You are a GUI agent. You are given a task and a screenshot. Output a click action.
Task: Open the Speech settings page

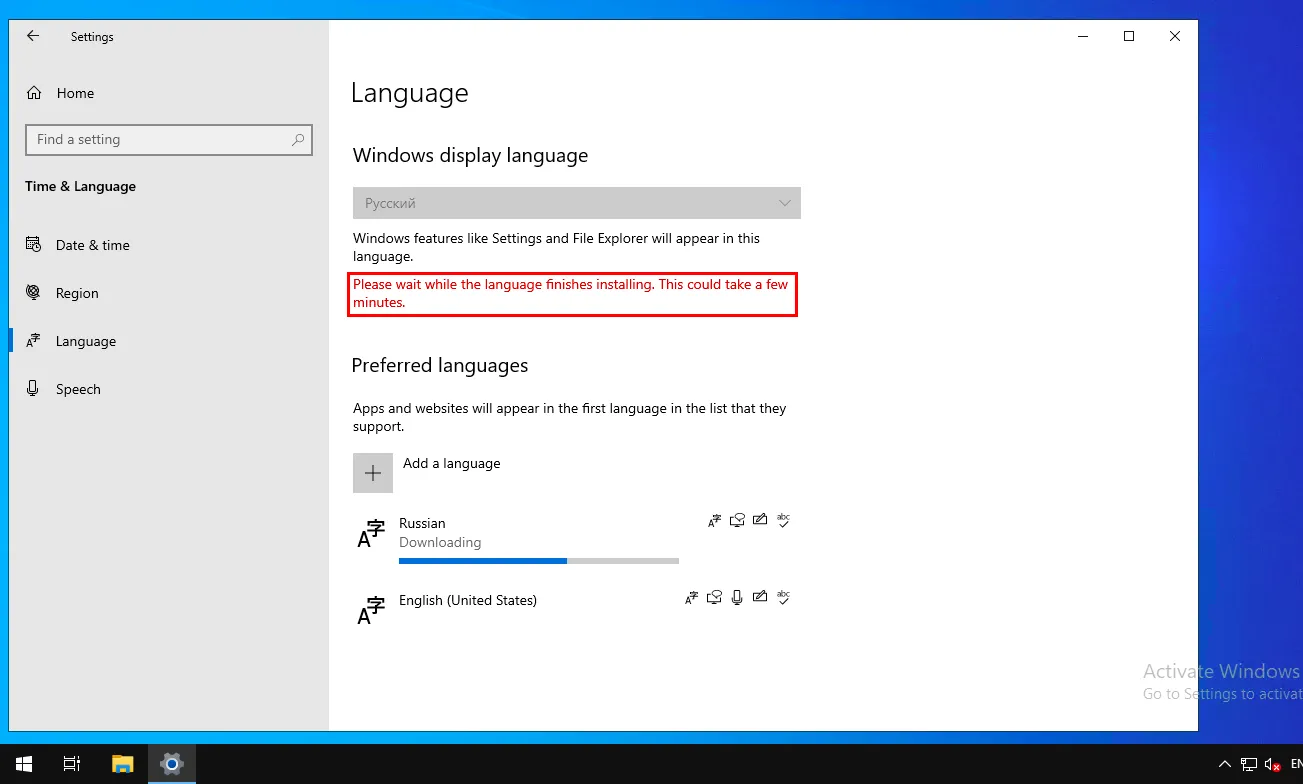click(78, 389)
